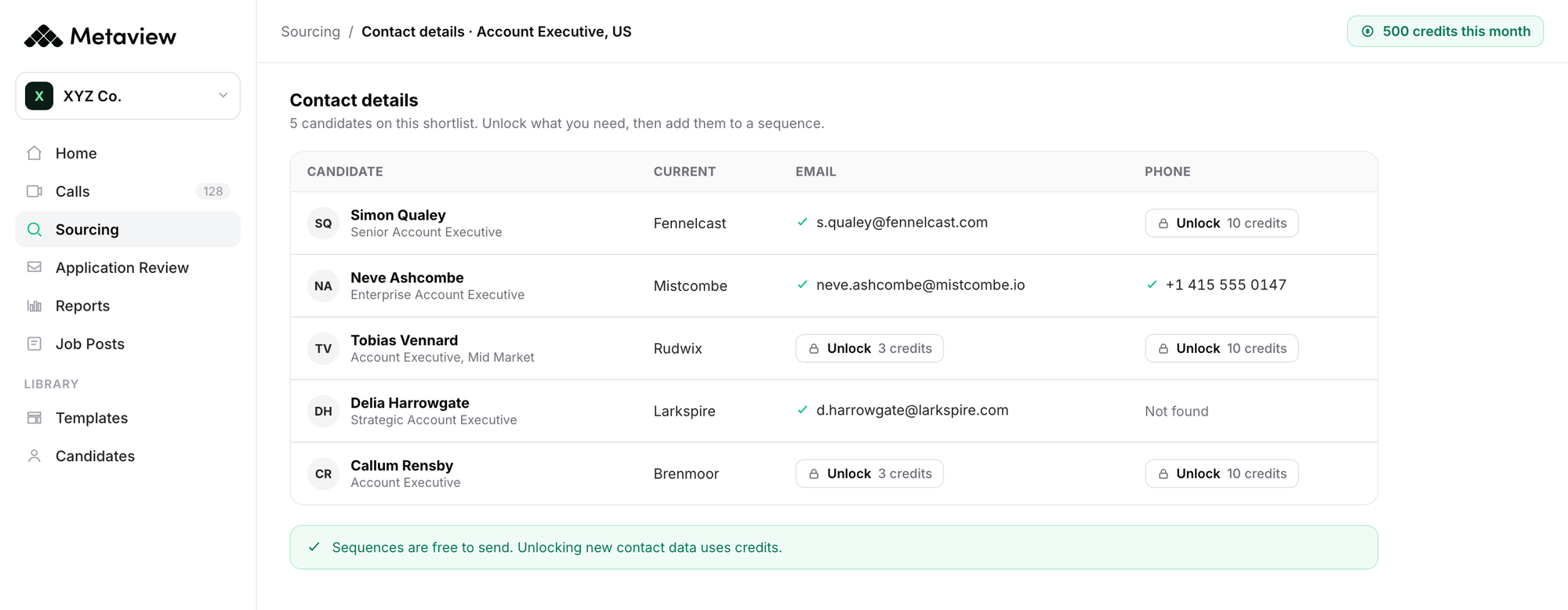The height and width of the screenshot is (610, 1568).
Task: Click the lock icon on Callum Rensby's phone button
Action: [1163, 474]
